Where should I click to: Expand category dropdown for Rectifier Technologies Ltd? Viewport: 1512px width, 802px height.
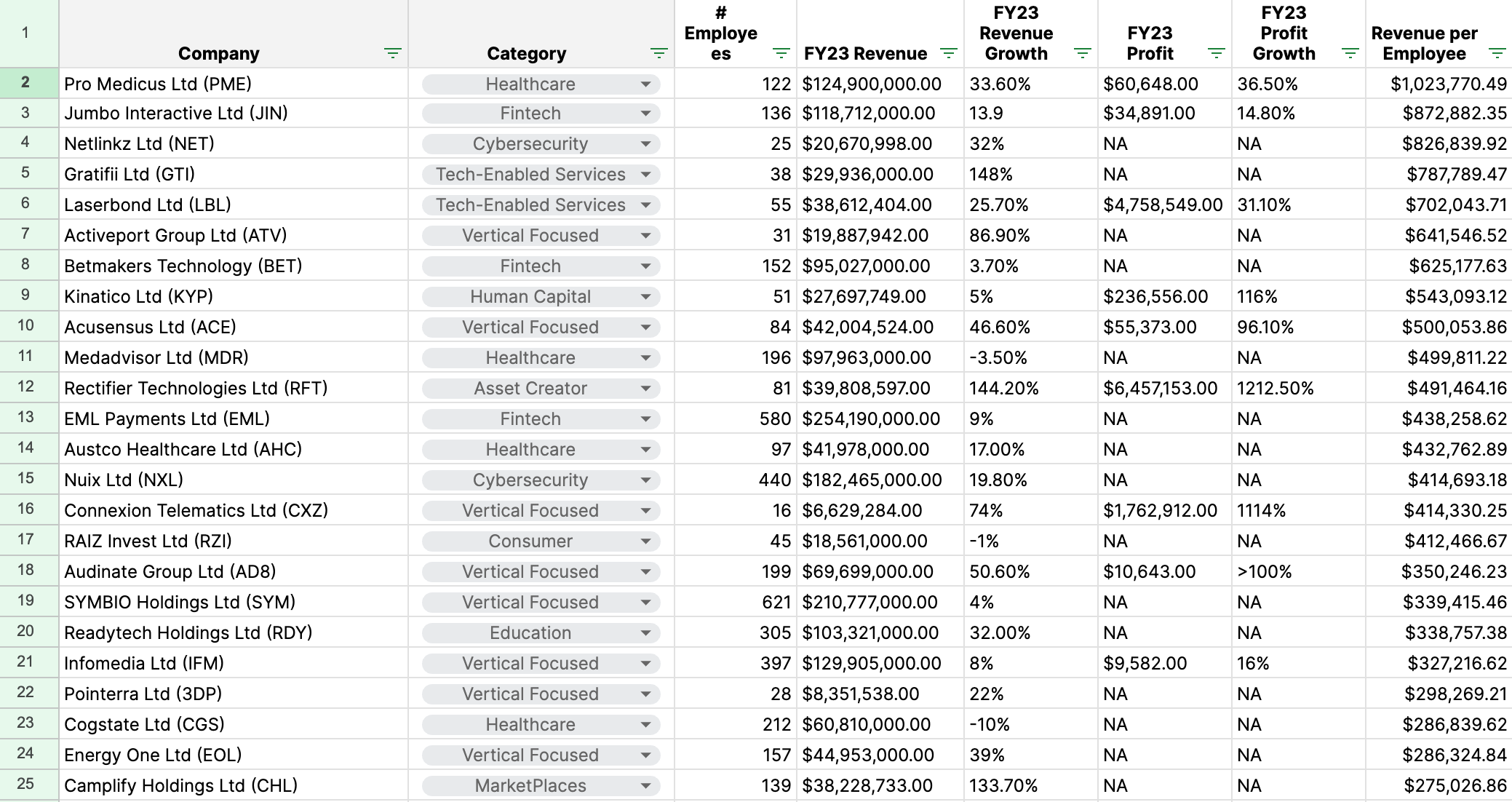tap(645, 389)
